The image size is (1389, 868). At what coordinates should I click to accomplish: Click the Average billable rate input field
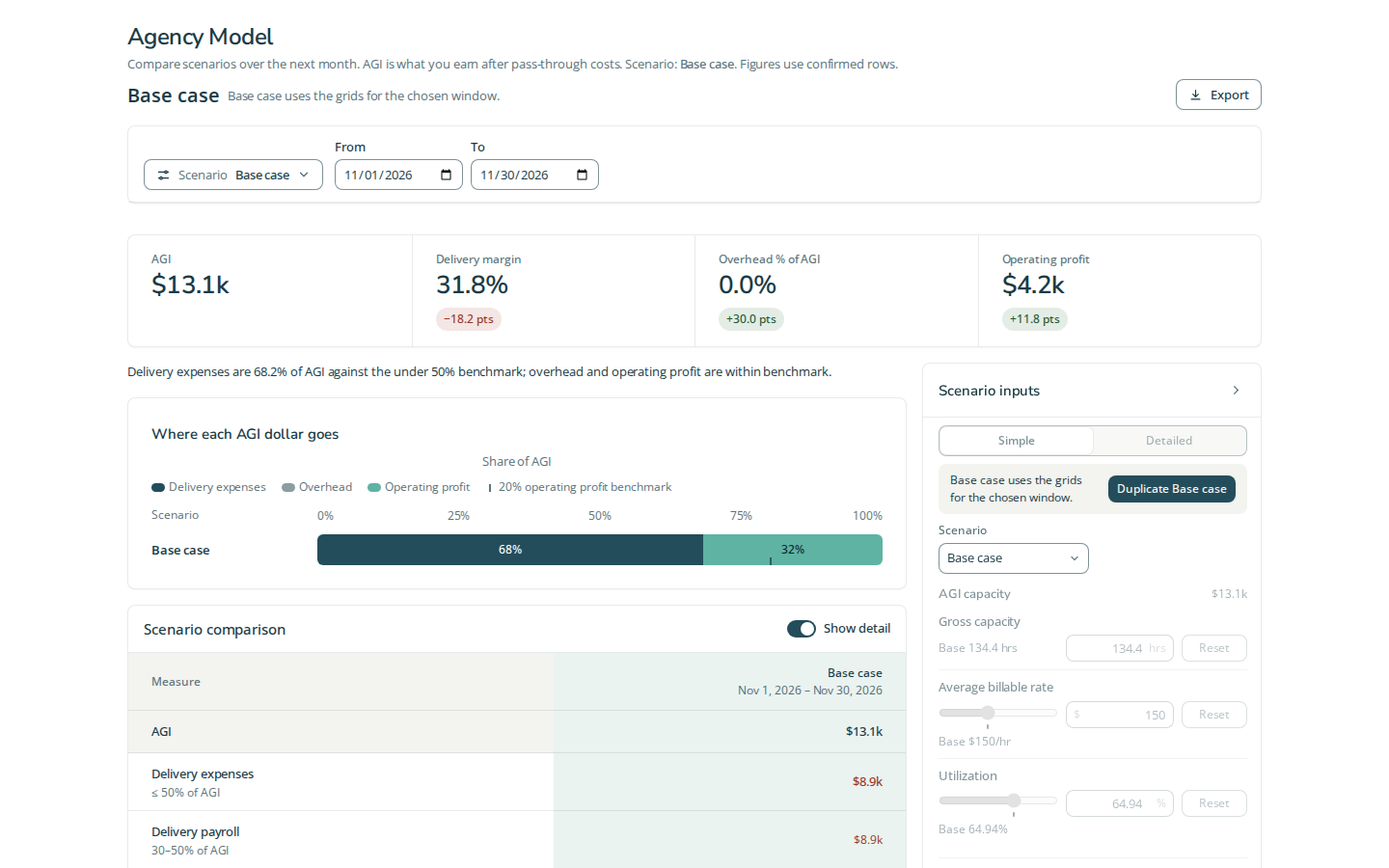click(x=1119, y=715)
